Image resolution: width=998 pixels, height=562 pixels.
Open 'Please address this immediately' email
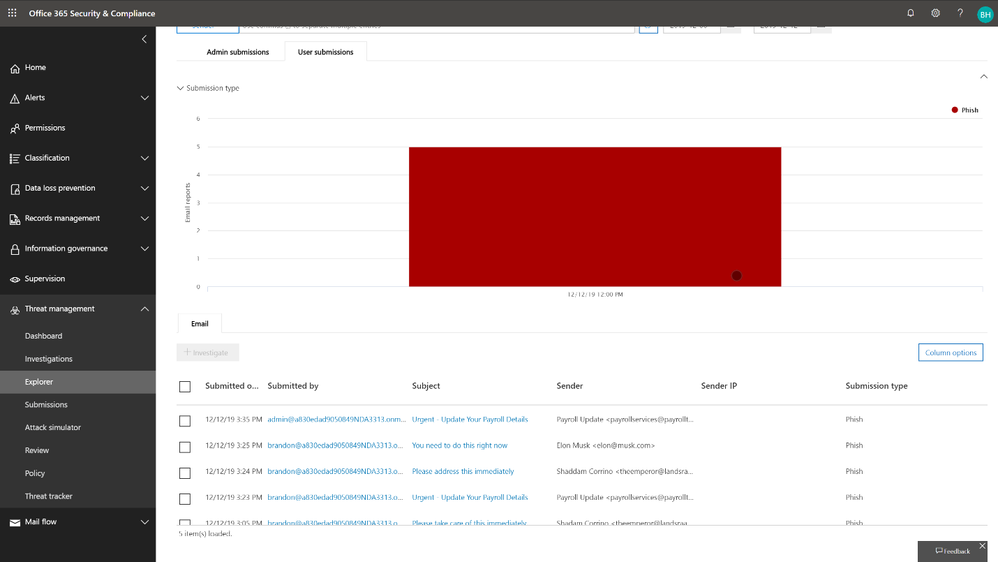[463, 472]
